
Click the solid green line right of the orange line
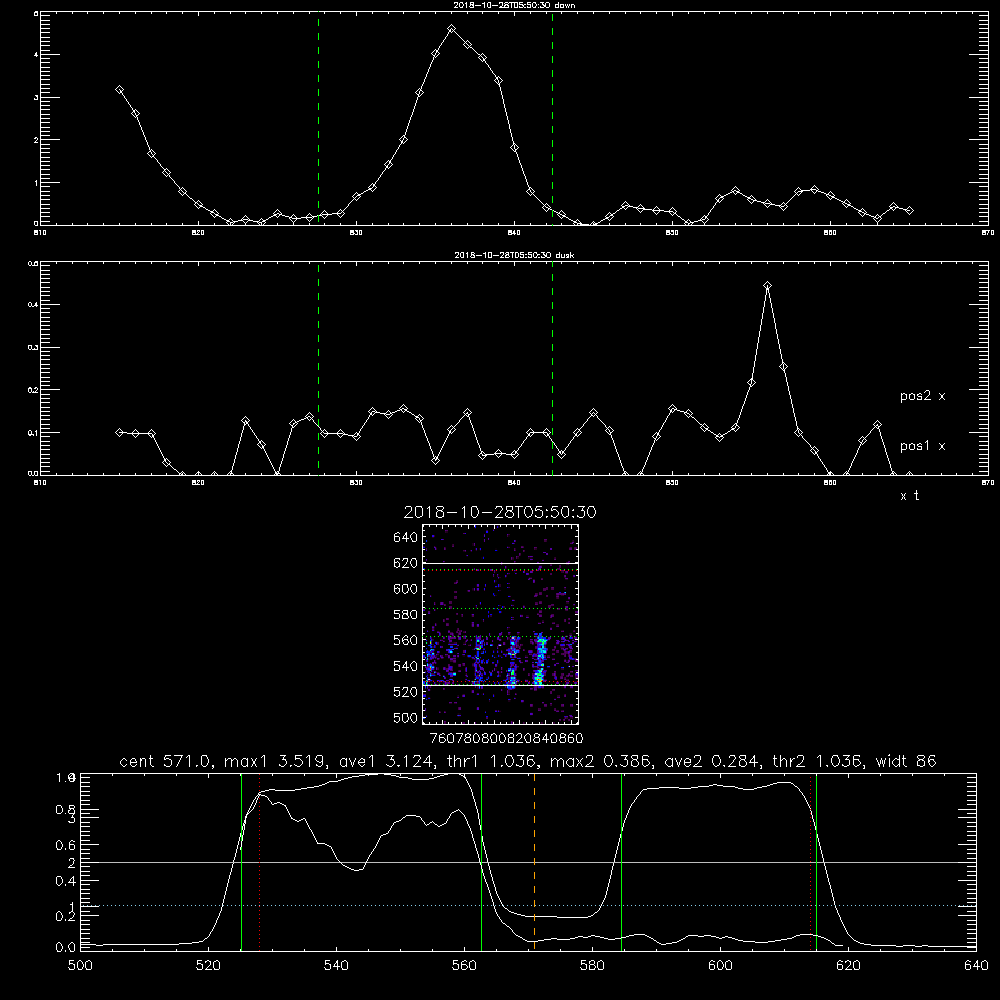pos(621,861)
